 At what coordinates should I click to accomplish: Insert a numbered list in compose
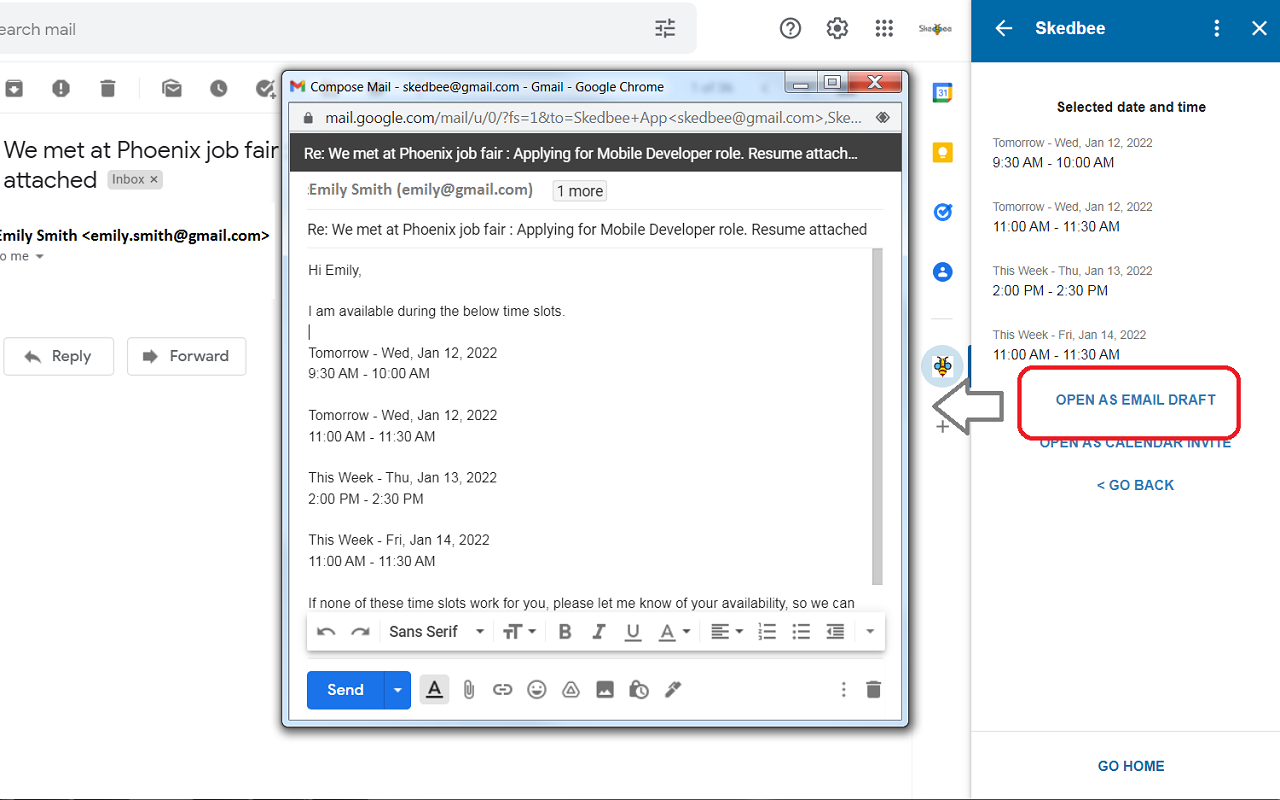pyautogui.click(x=767, y=632)
